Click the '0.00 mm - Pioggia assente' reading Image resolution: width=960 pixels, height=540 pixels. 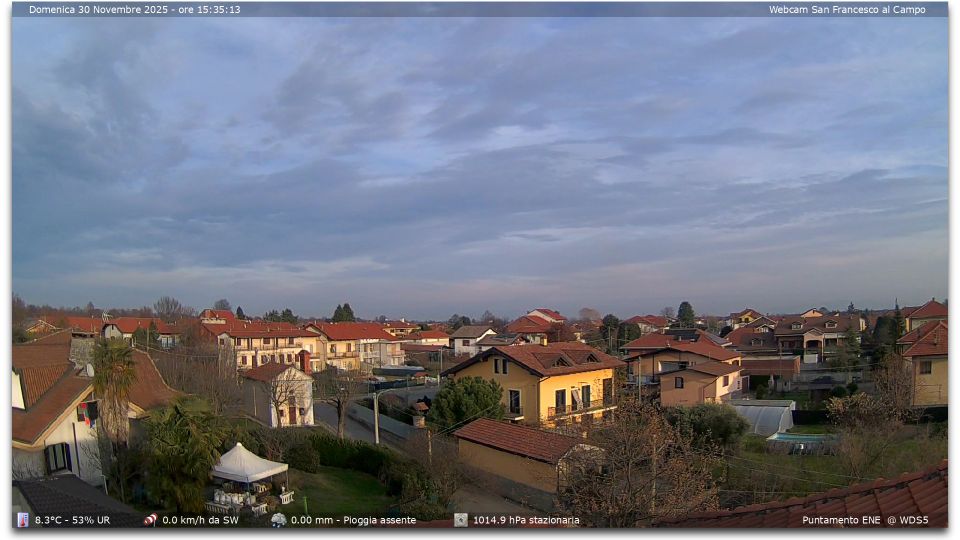click(x=353, y=520)
